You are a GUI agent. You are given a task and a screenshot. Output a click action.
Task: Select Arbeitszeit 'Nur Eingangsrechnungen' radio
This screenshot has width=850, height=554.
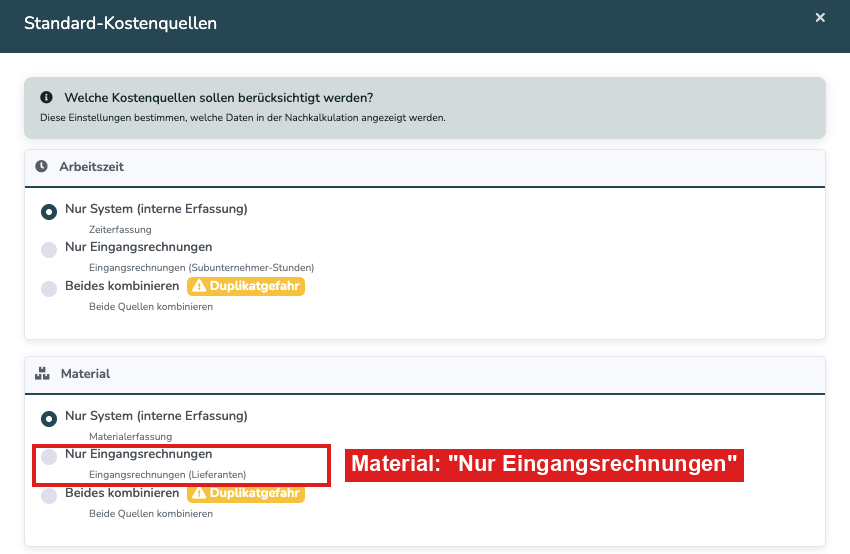[49, 249]
